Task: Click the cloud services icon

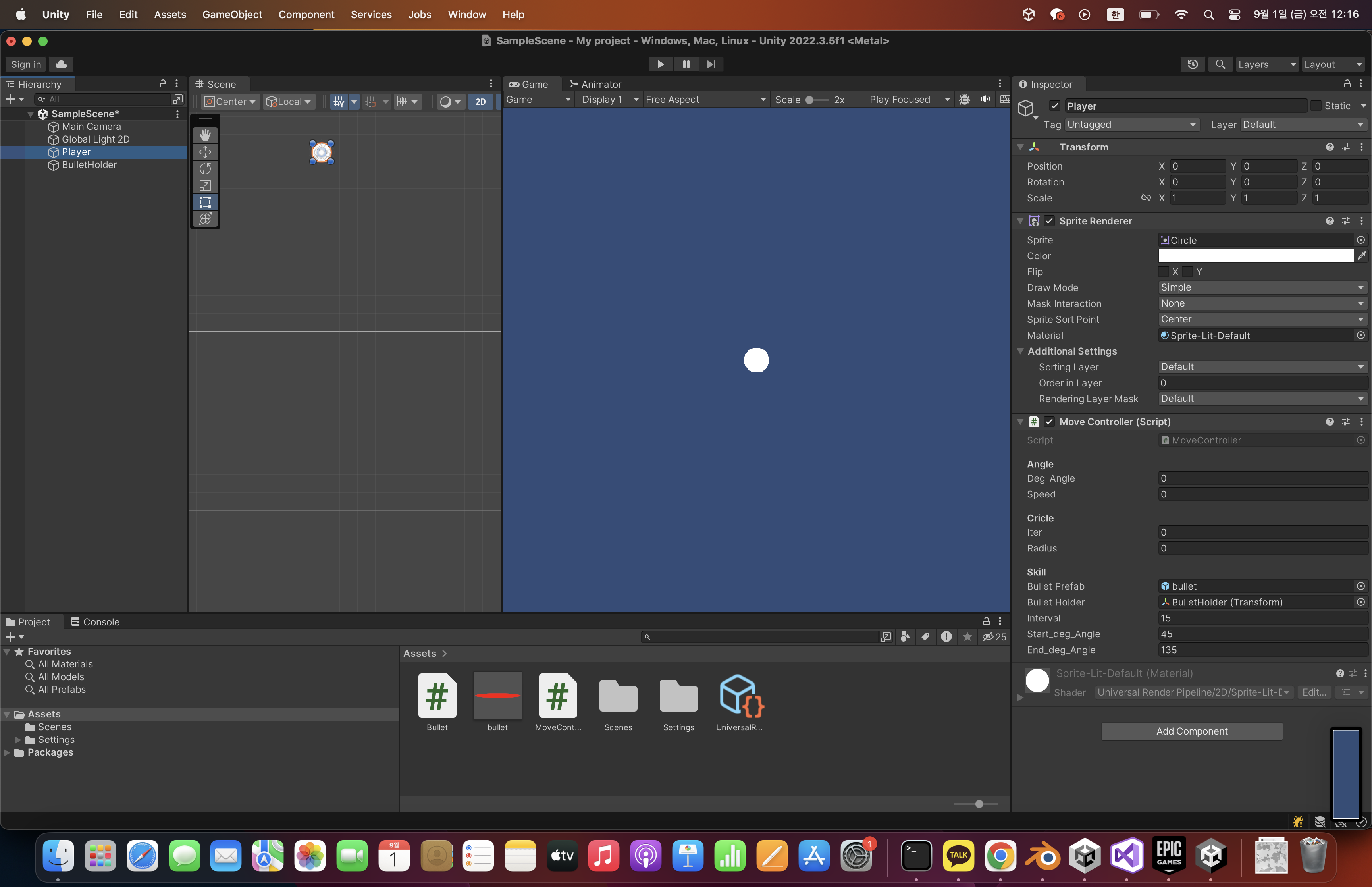Action: 61,64
